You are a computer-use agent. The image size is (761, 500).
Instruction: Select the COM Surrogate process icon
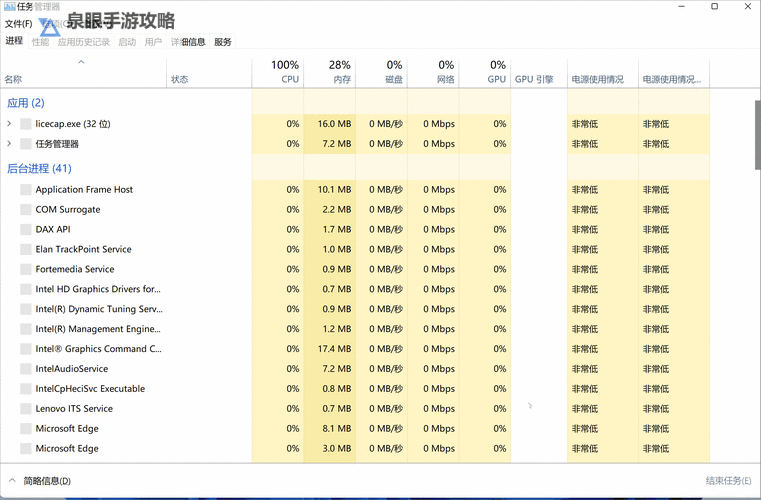click(x=26, y=209)
